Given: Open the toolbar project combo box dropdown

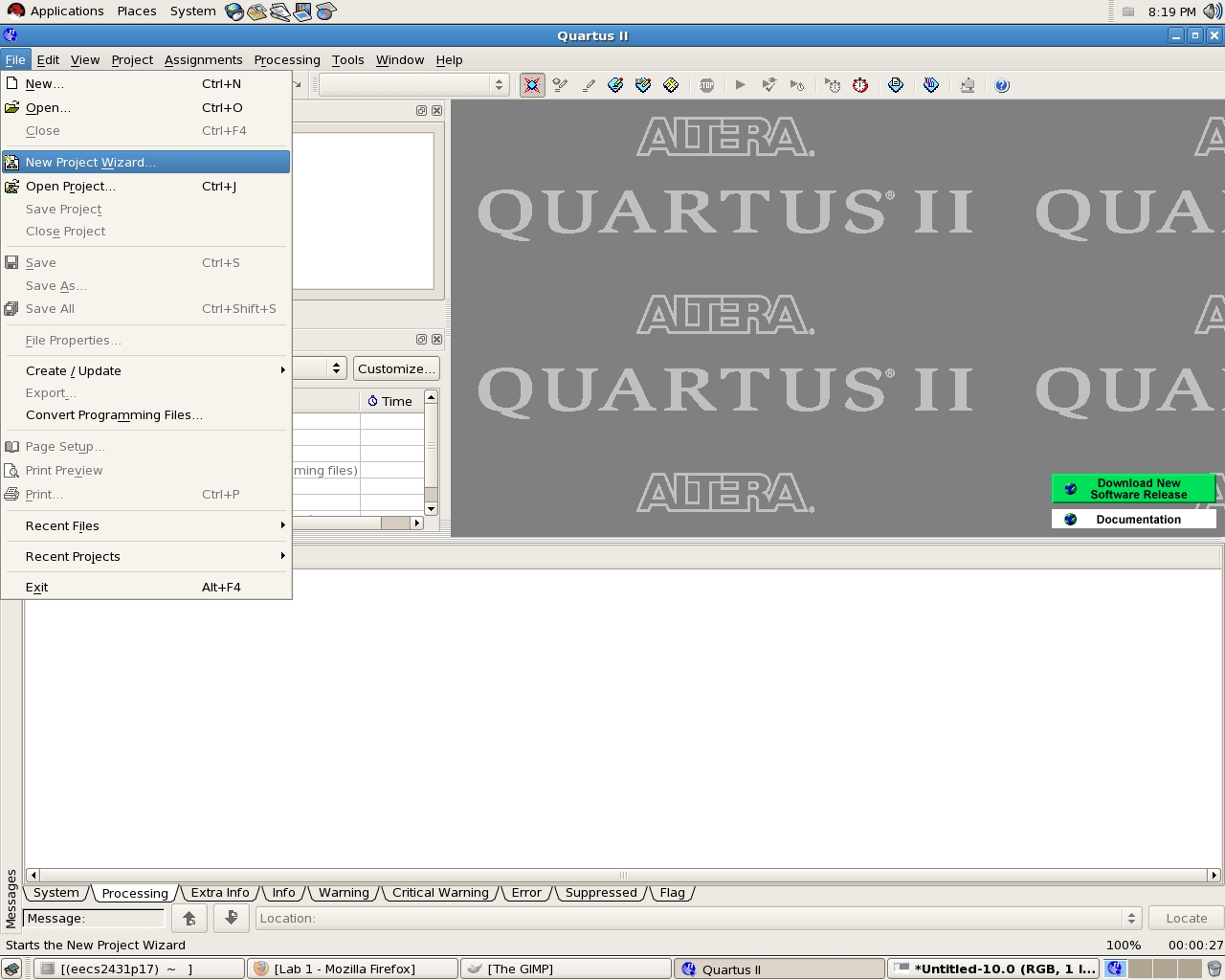Looking at the screenshot, I should coord(499,85).
